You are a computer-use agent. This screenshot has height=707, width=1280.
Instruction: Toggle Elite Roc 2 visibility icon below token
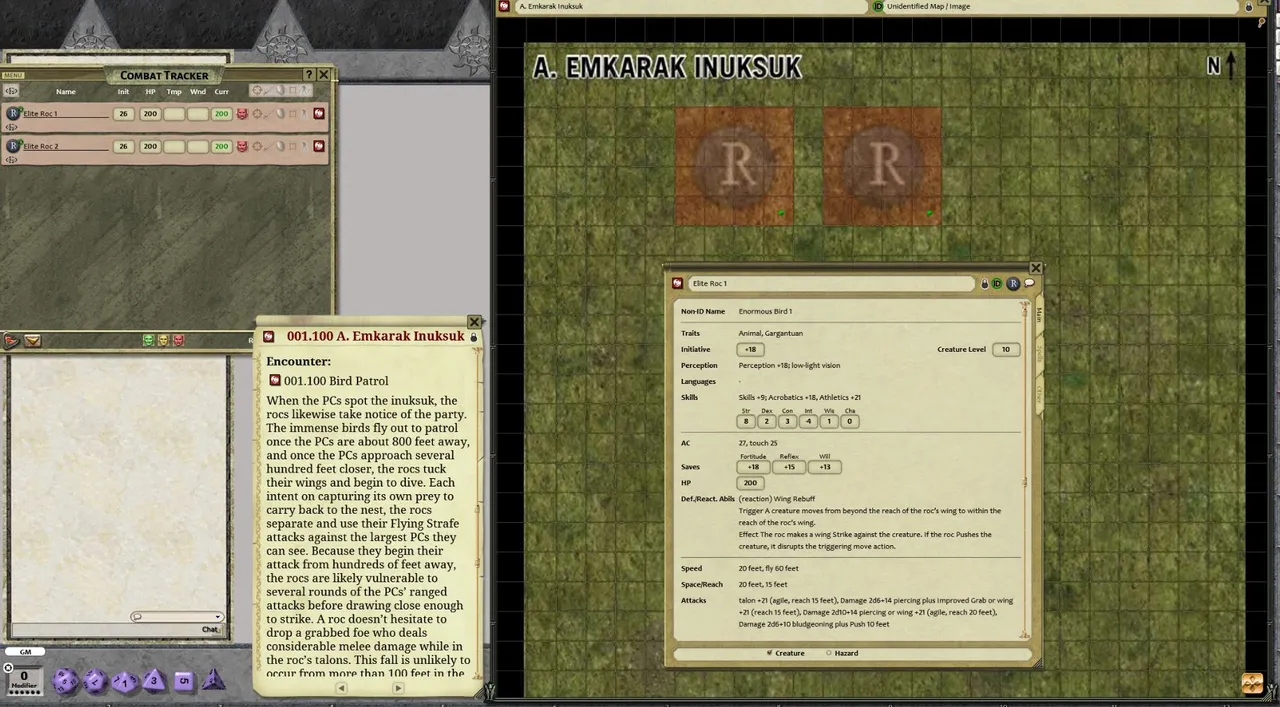(x=11, y=159)
